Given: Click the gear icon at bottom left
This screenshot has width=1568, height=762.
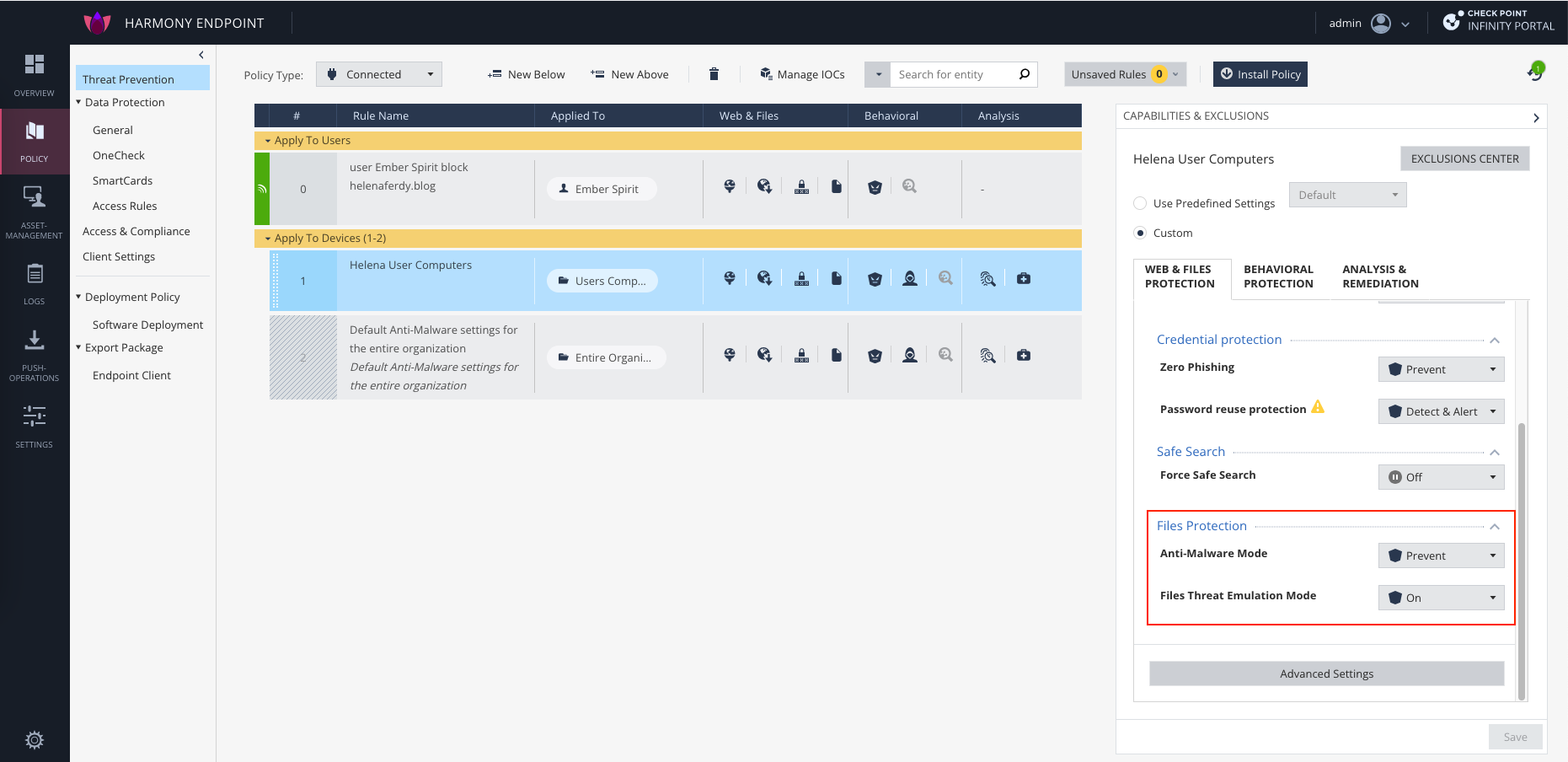Looking at the screenshot, I should 35,739.
